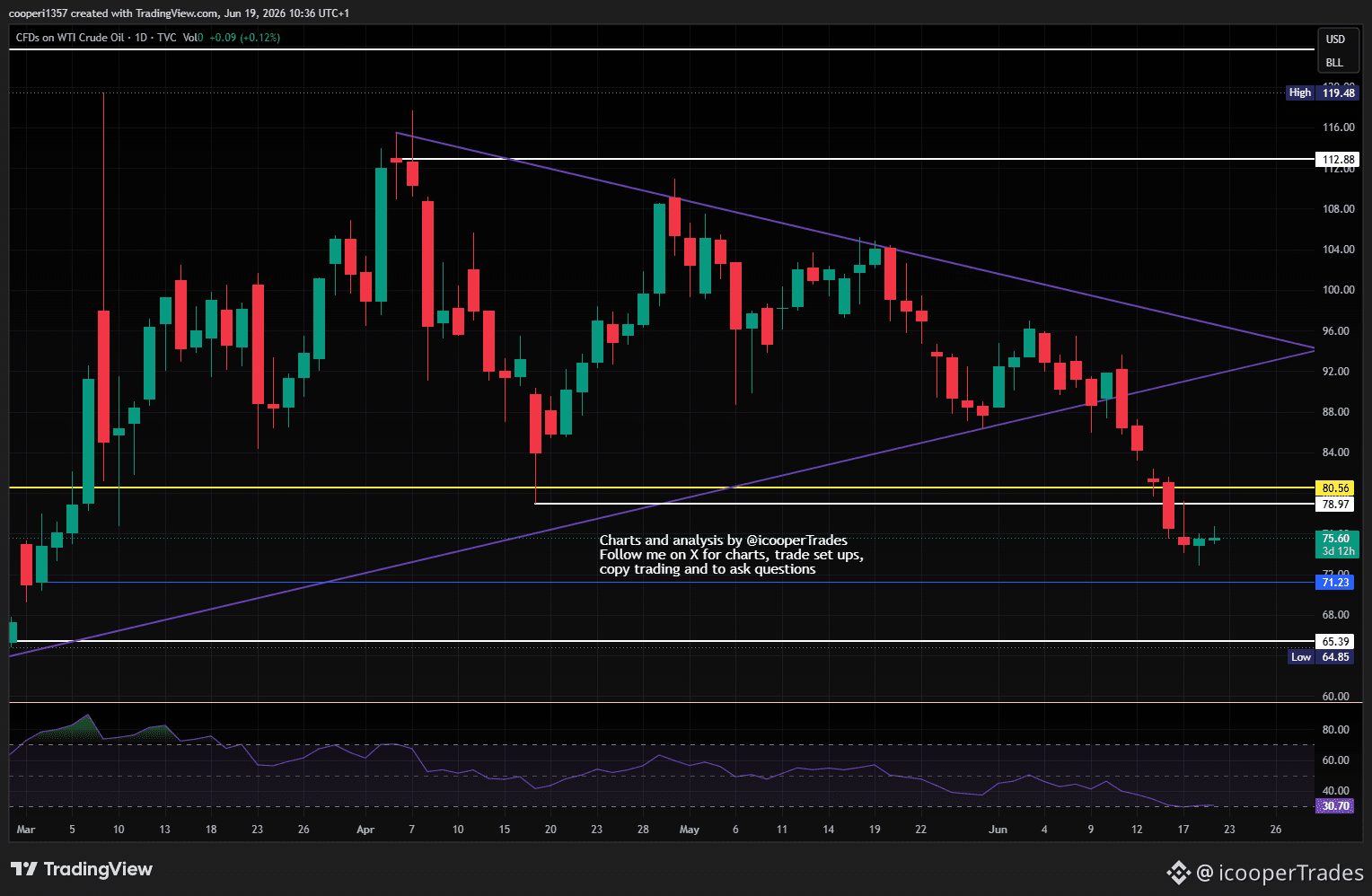Click the USD currency label

click(1335, 40)
